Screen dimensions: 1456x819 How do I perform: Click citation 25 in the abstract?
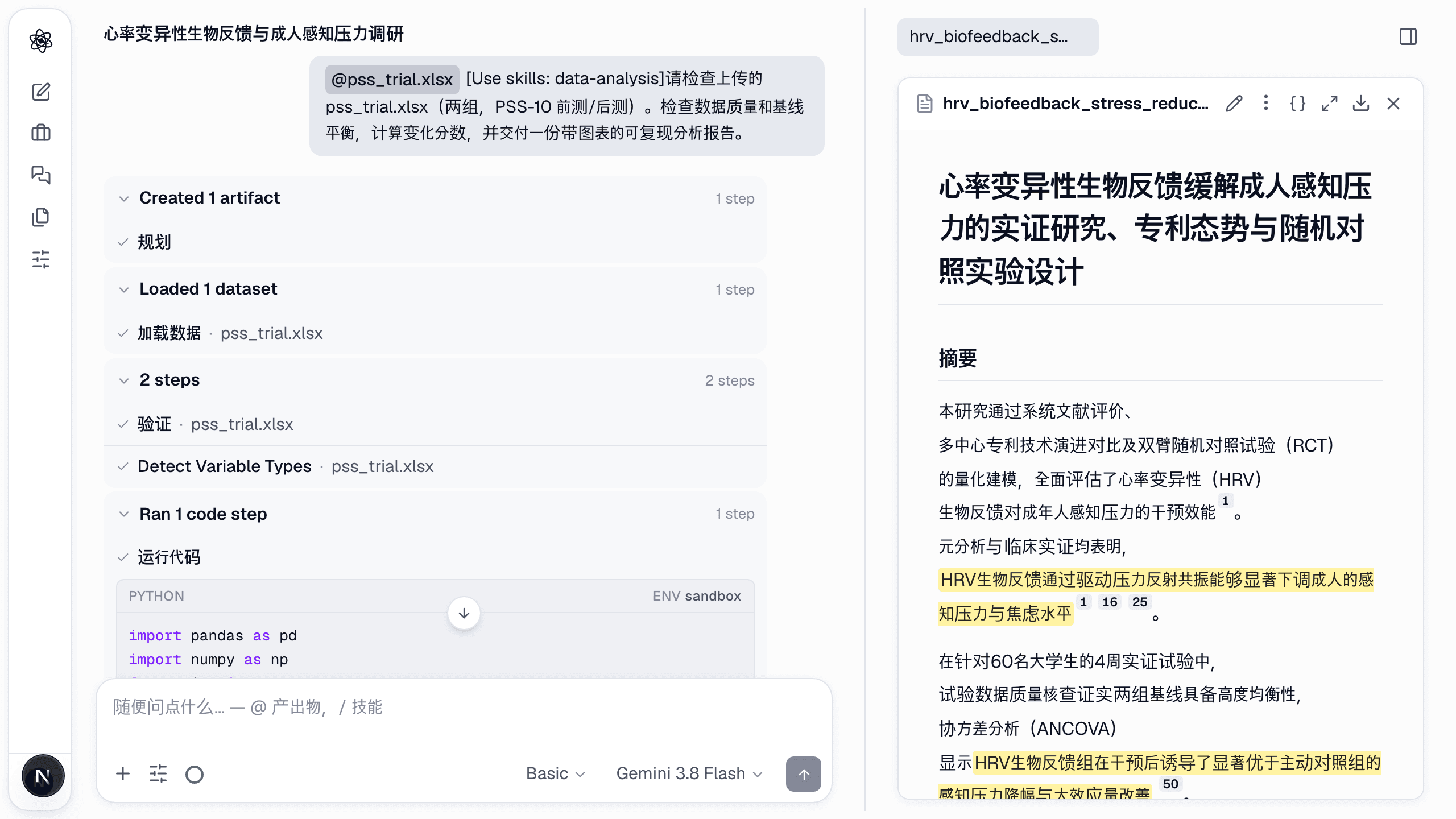click(x=1140, y=602)
